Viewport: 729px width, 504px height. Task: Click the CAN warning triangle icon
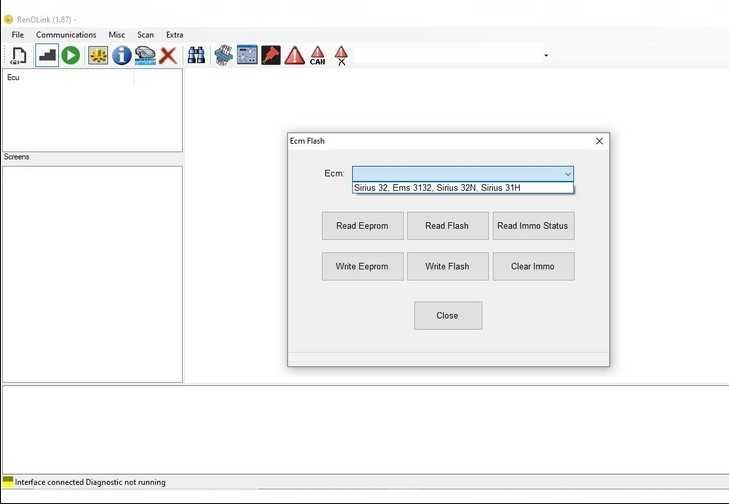point(318,55)
